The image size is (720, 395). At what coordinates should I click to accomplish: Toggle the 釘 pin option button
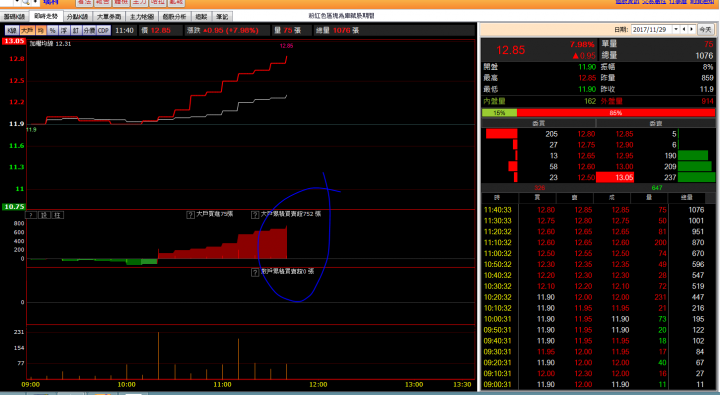click(x=76, y=30)
